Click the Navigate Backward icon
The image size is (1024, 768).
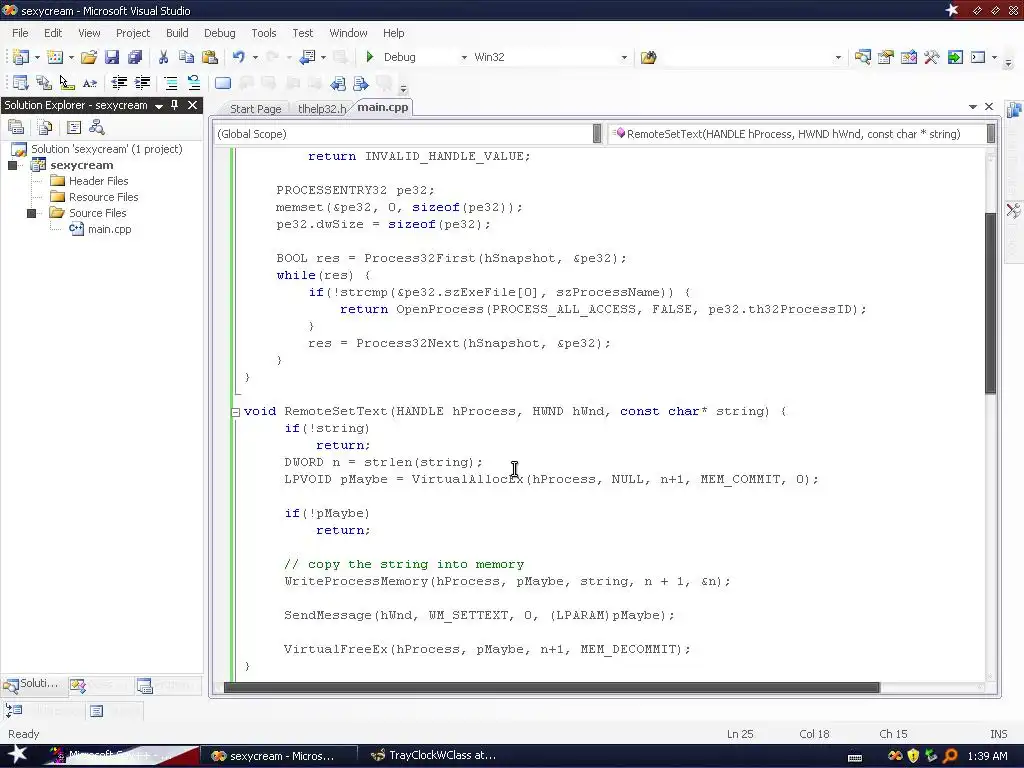tap(307, 57)
